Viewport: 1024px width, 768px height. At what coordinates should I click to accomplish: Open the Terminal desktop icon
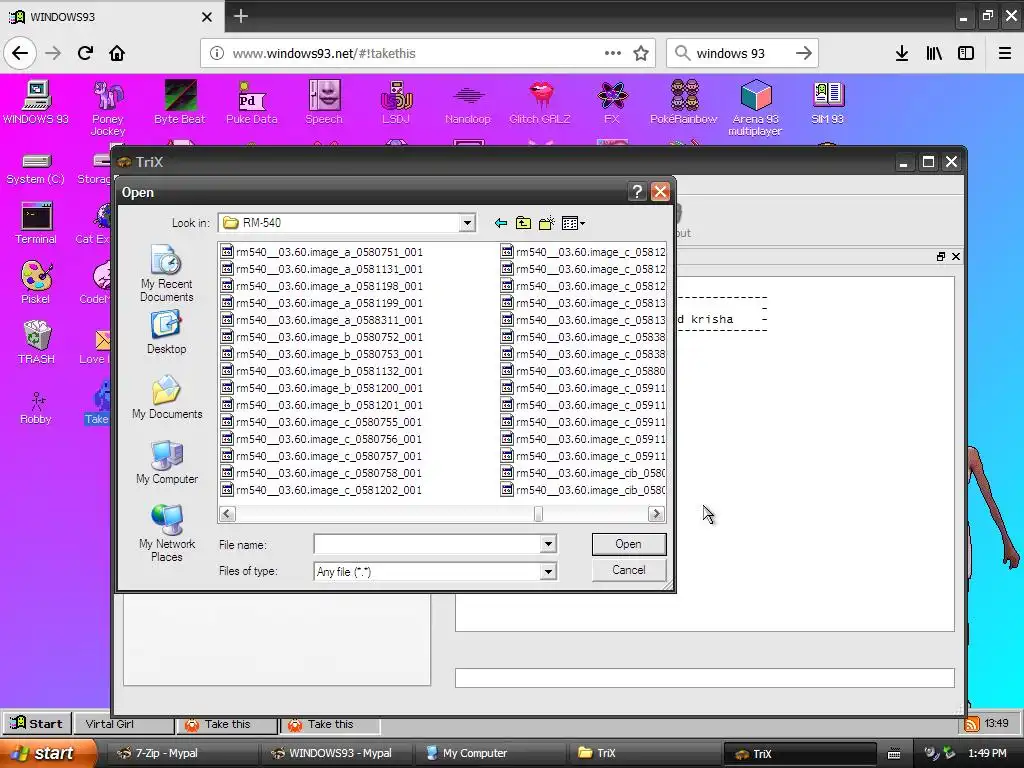coord(36,223)
